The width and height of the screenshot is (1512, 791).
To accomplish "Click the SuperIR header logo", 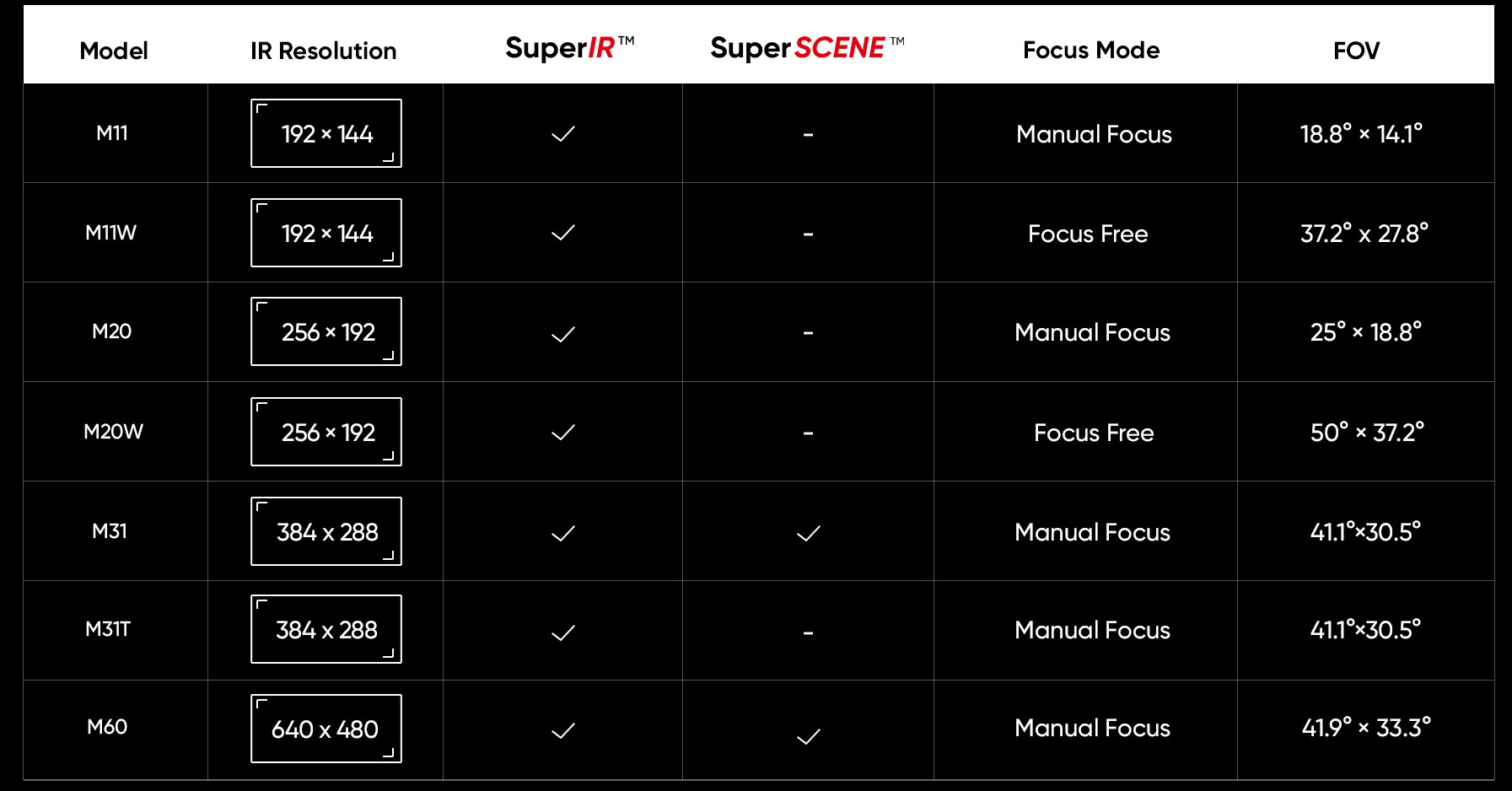I will click(x=569, y=48).
